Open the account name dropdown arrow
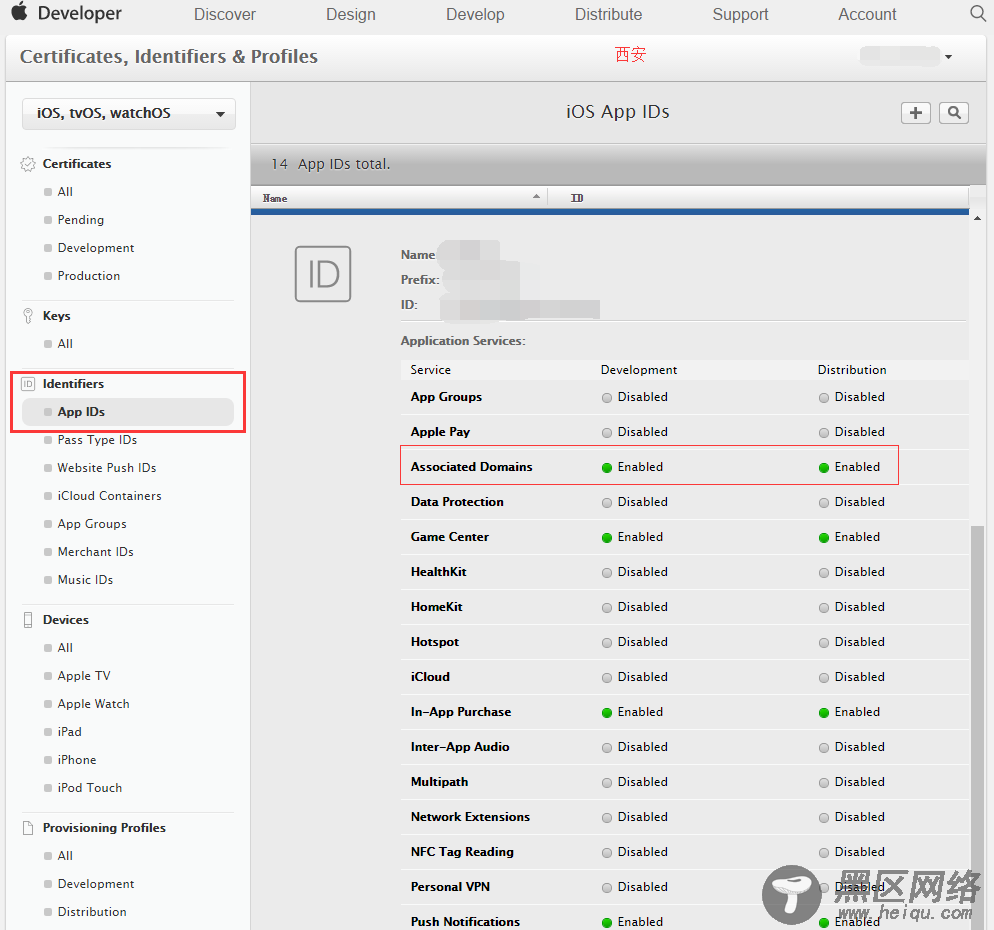The image size is (994, 930). pyautogui.click(x=948, y=57)
